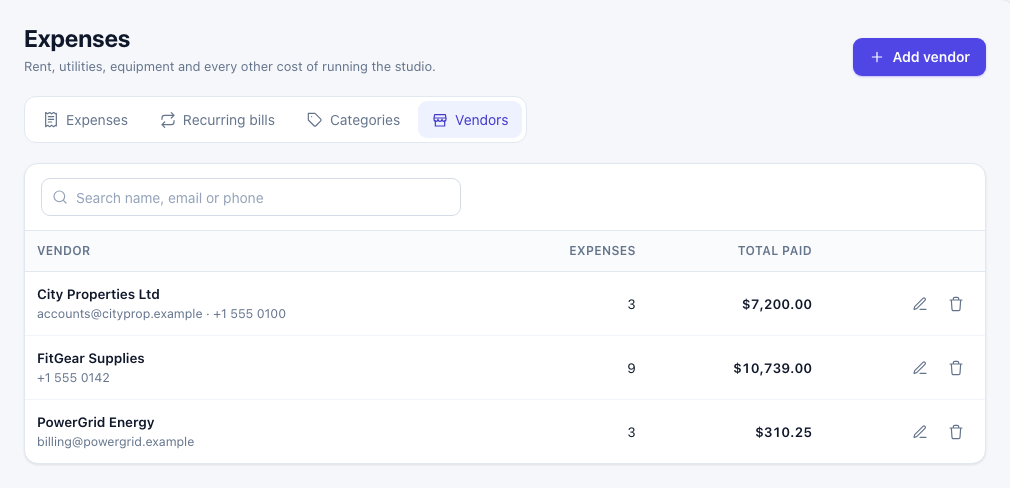Click the studio cost description subtitle

[230, 66]
